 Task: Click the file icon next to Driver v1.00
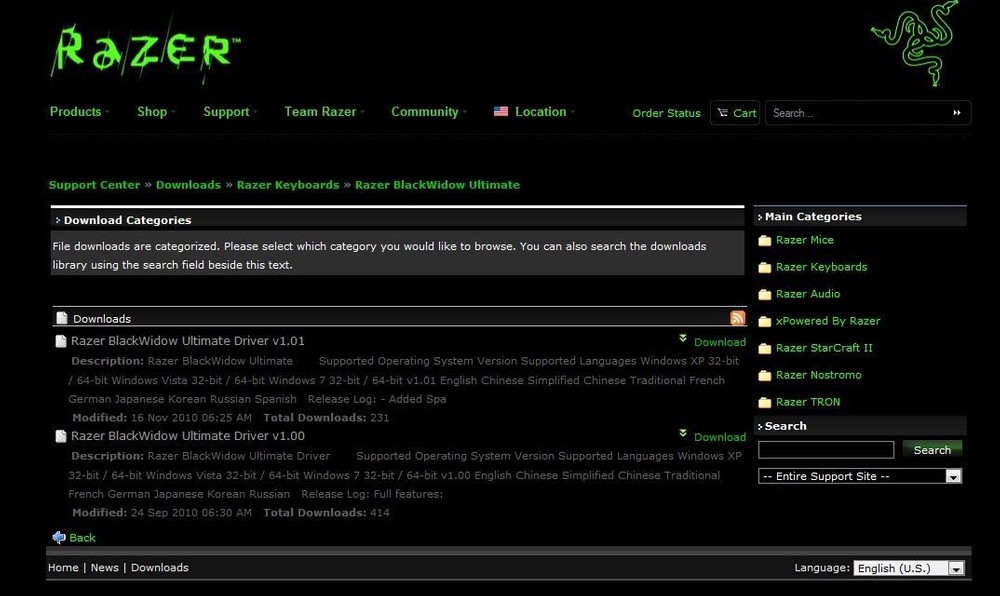coord(61,436)
